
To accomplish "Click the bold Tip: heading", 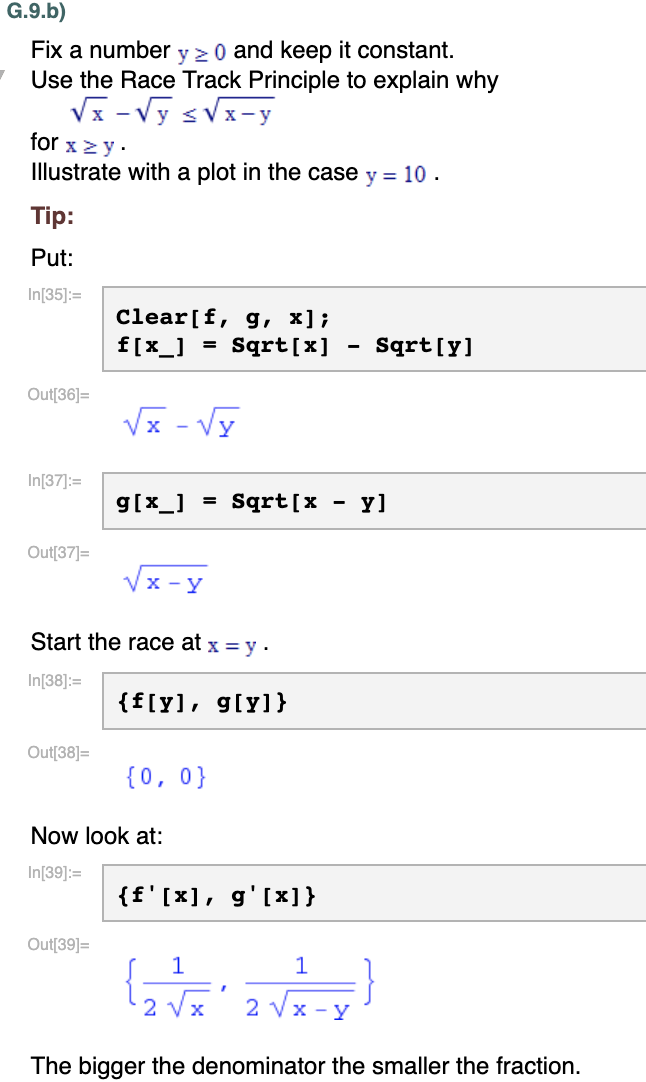I will tap(52, 216).
